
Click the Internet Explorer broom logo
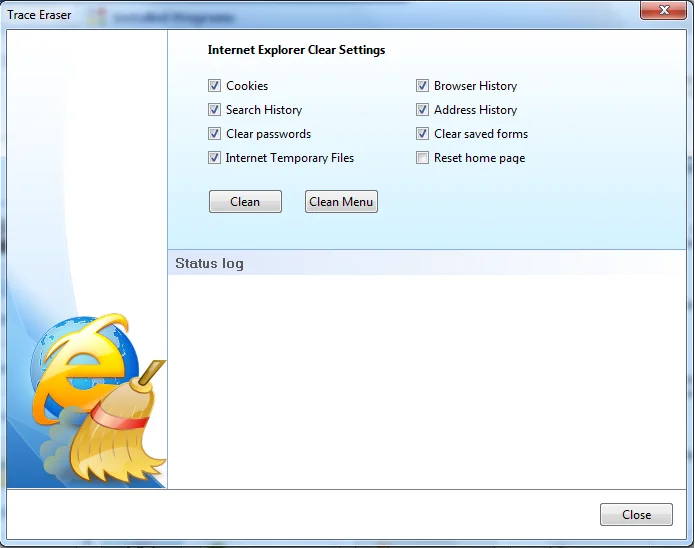99,399
